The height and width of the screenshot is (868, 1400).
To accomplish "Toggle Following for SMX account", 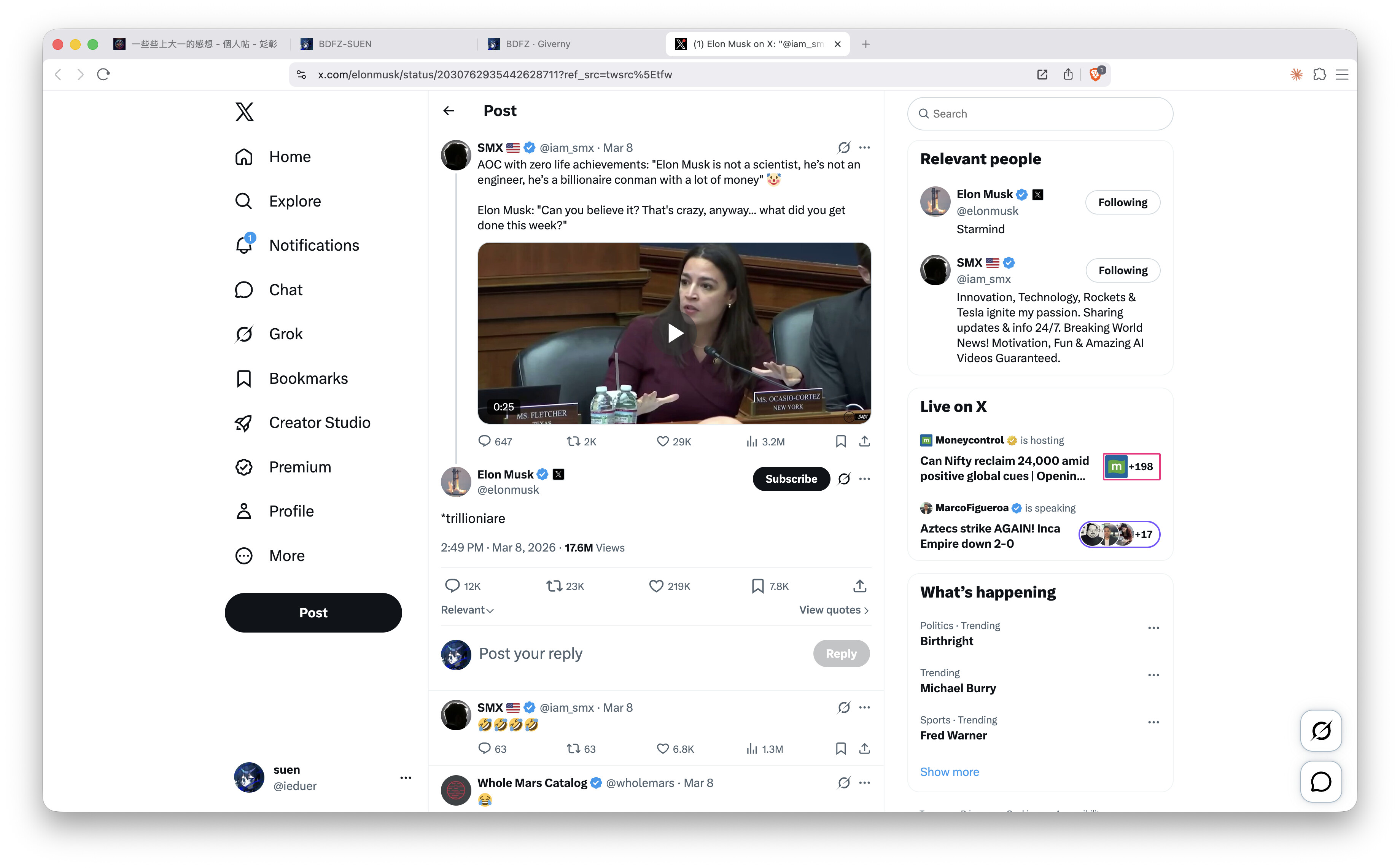I will tap(1122, 270).
